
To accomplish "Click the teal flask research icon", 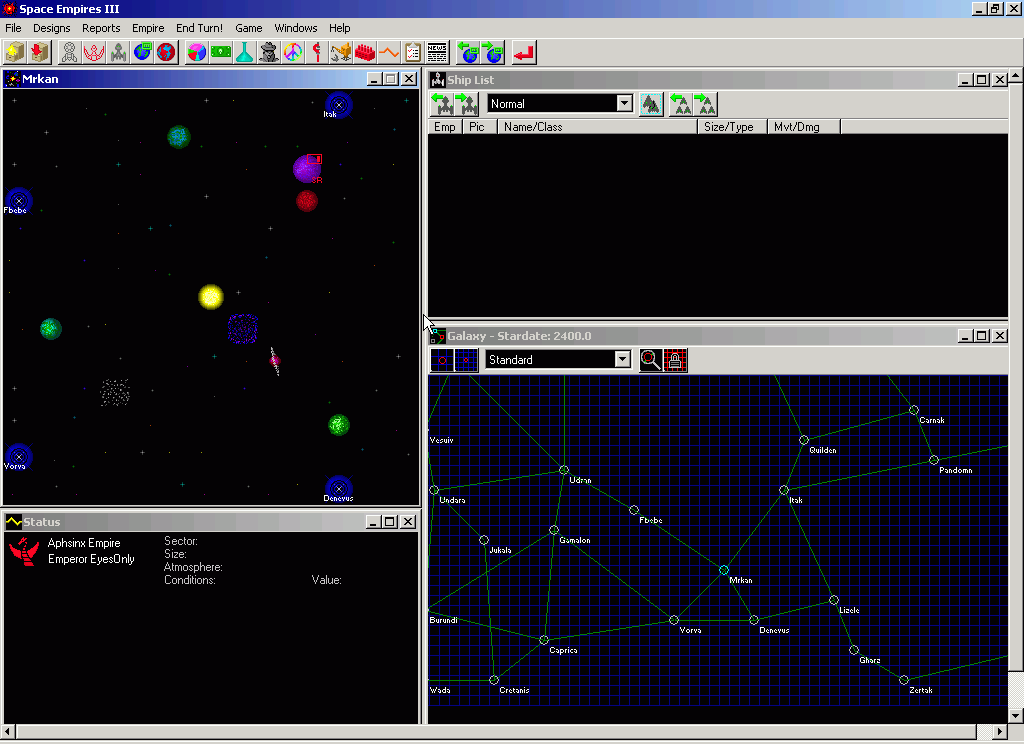I will point(245,51).
